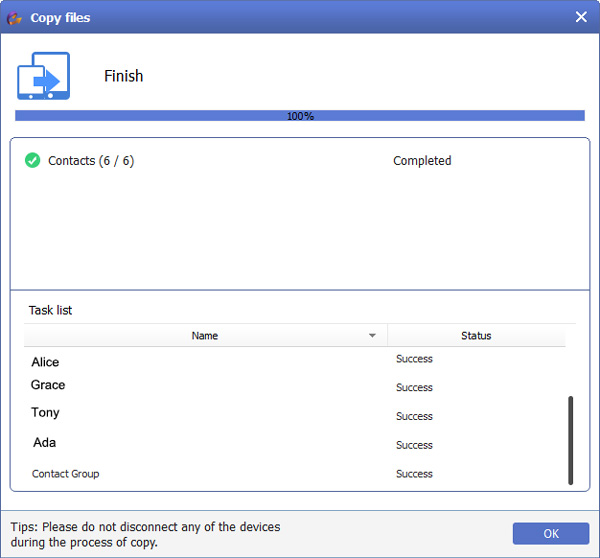This screenshot has width=600, height=558.
Task: Click the device-to-device transfer icon
Action: pyautogui.click(x=42, y=76)
